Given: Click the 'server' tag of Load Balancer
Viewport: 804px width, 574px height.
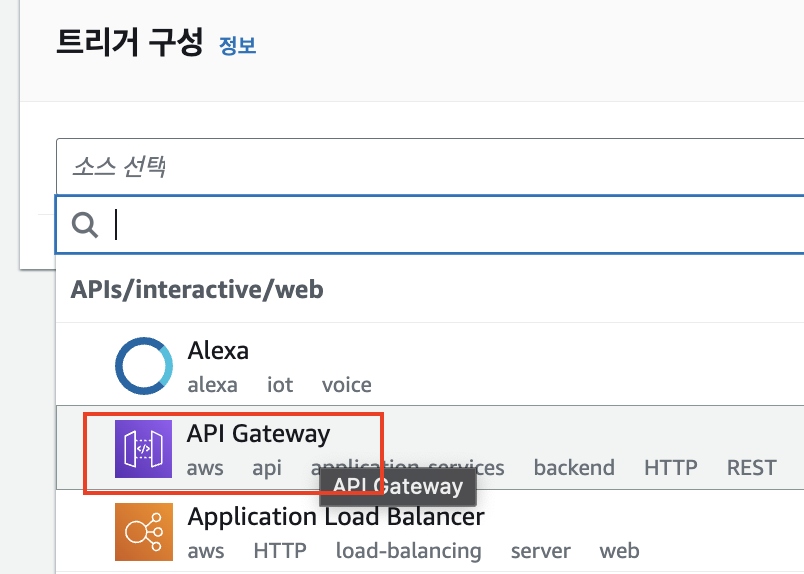Looking at the screenshot, I should point(540,551).
